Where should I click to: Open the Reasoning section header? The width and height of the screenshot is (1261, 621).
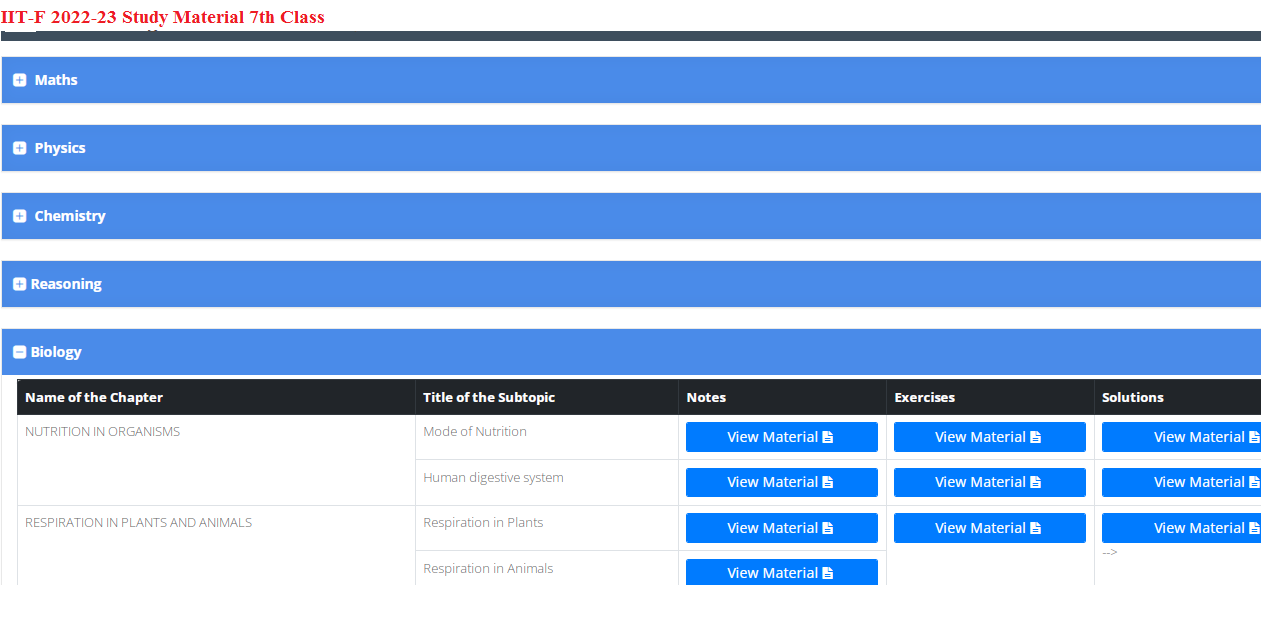tap(630, 284)
